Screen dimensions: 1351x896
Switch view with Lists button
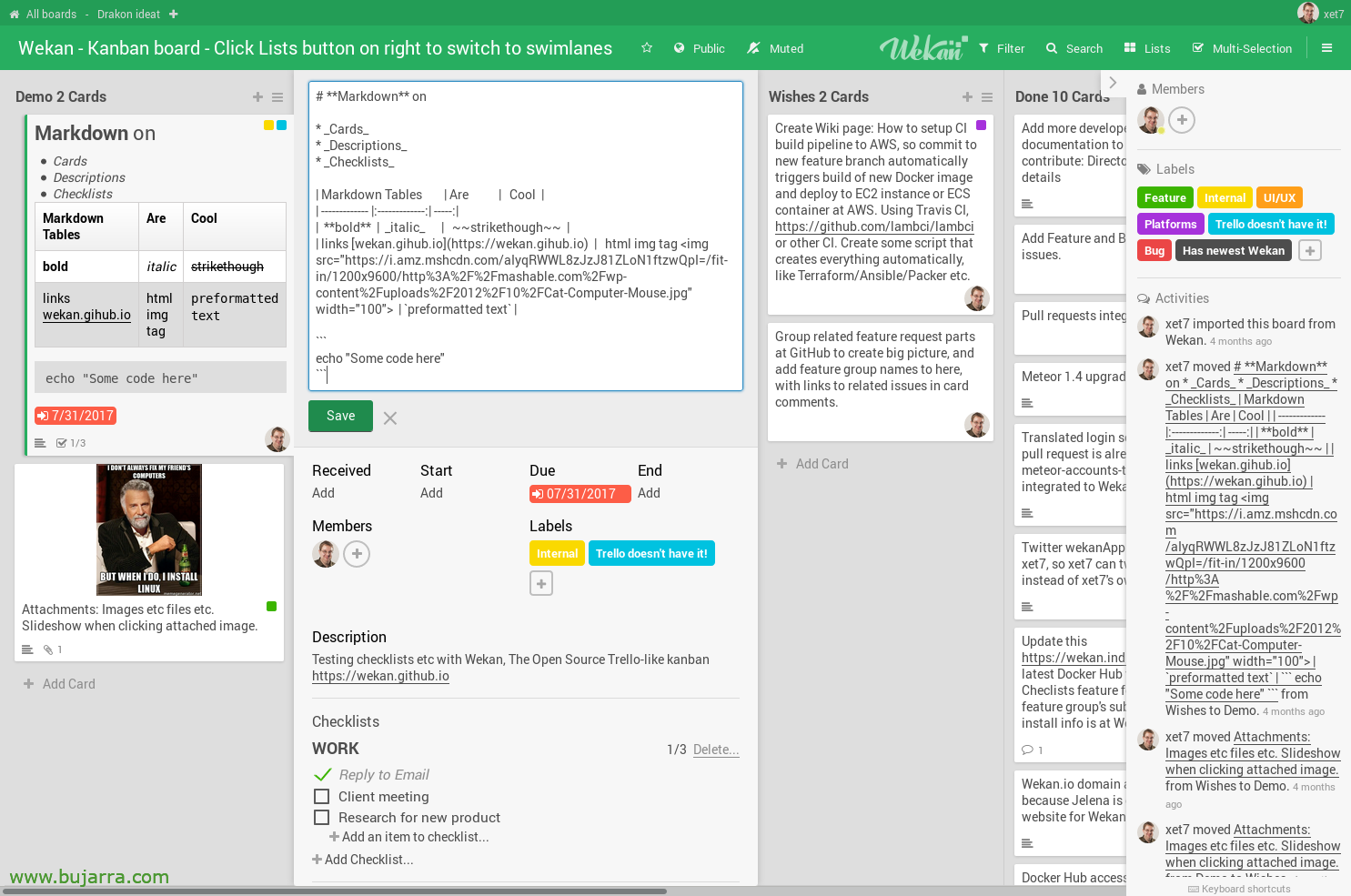click(x=1147, y=48)
